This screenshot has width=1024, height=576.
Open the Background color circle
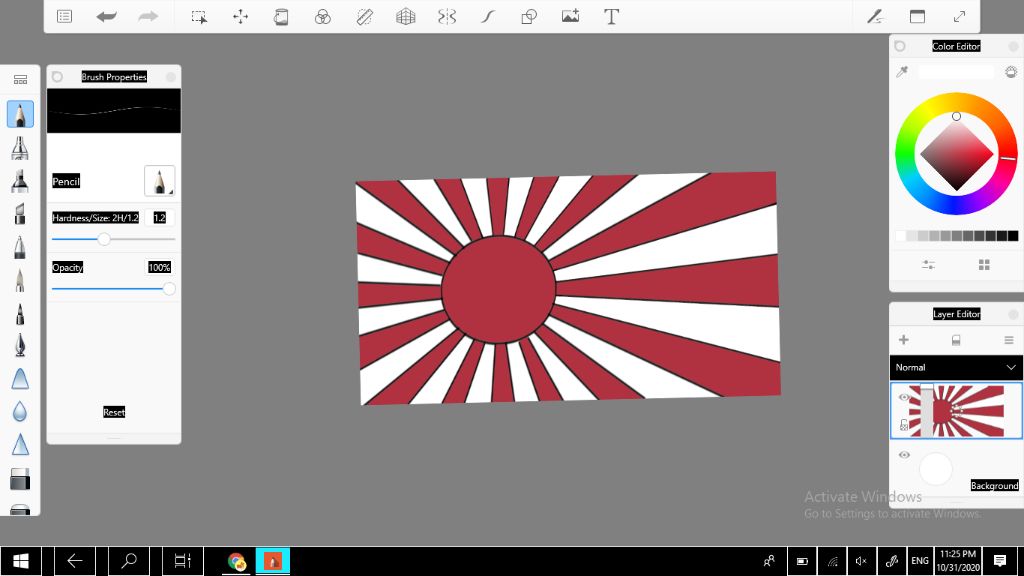click(936, 468)
